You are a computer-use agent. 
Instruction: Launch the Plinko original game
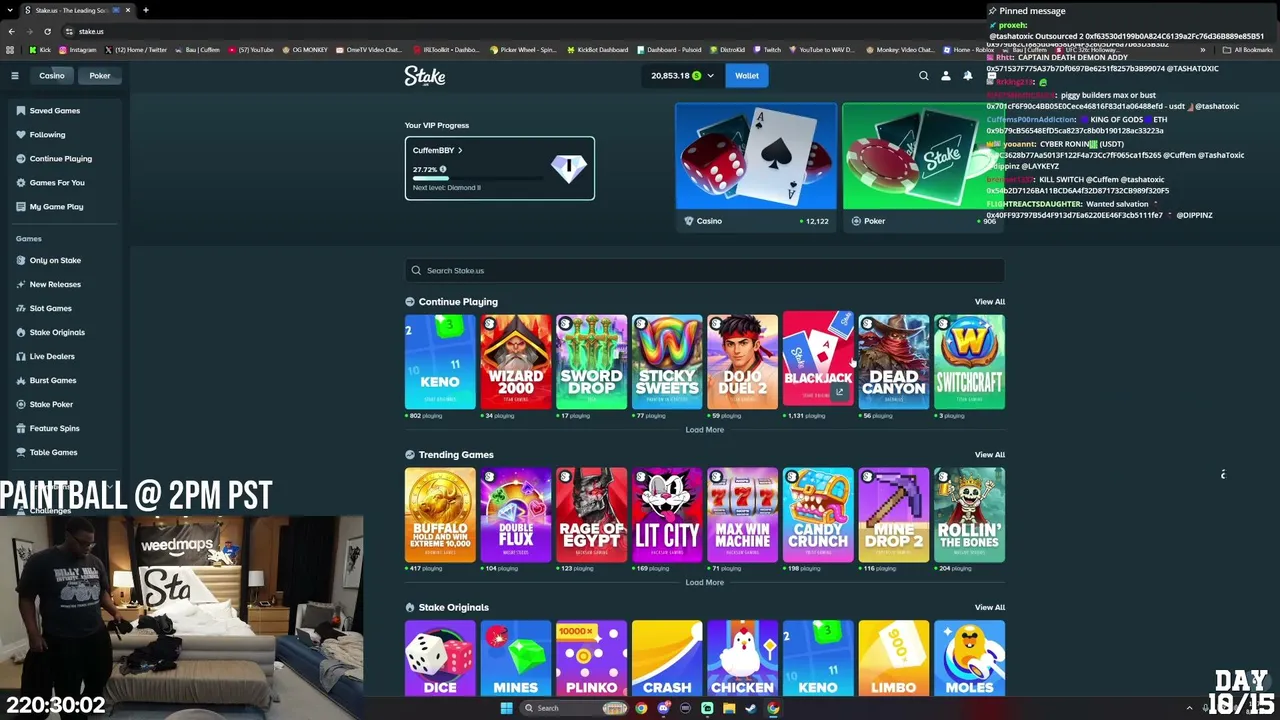pyautogui.click(x=592, y=658)
